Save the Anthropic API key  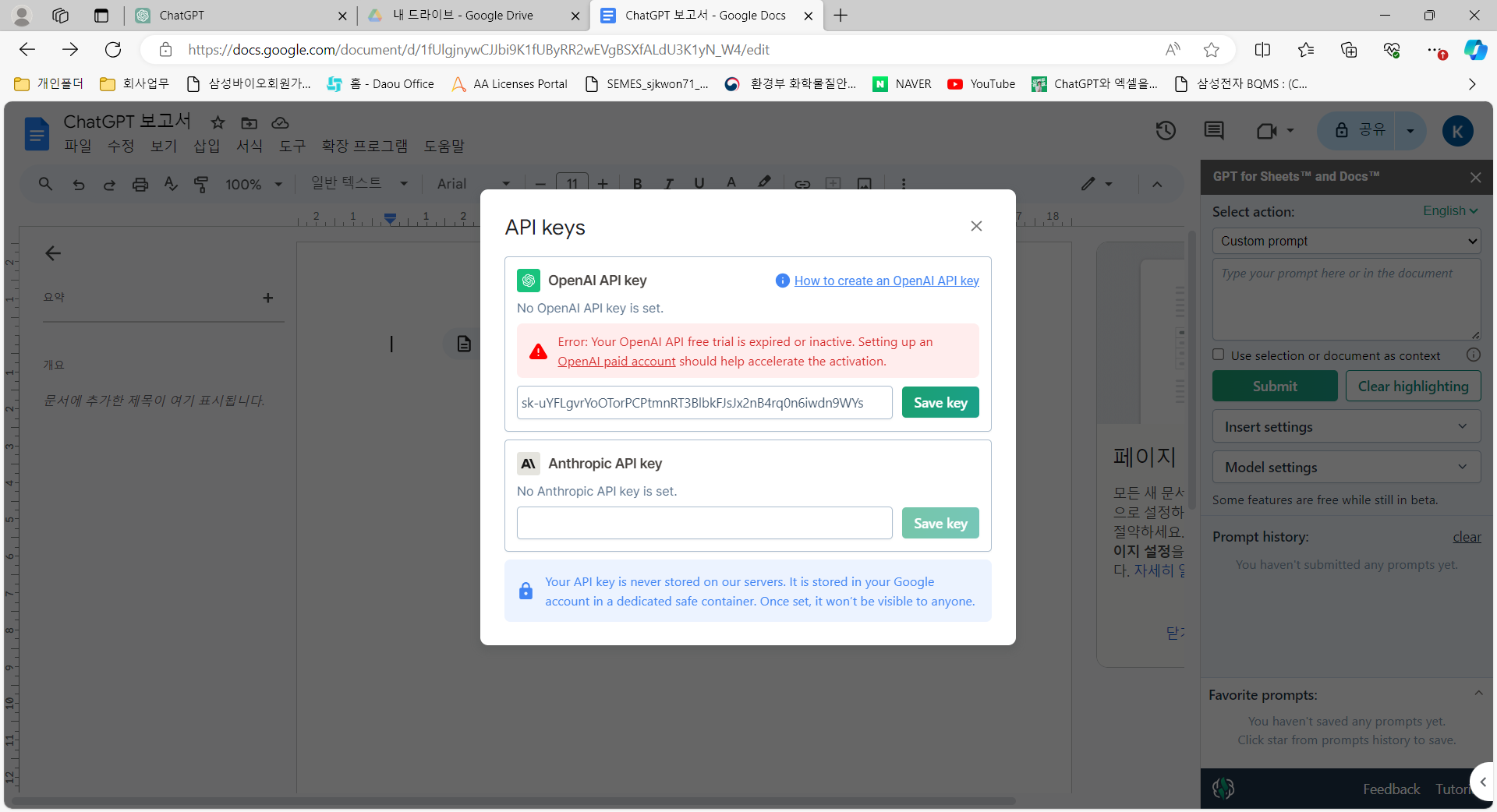[940, 524]
